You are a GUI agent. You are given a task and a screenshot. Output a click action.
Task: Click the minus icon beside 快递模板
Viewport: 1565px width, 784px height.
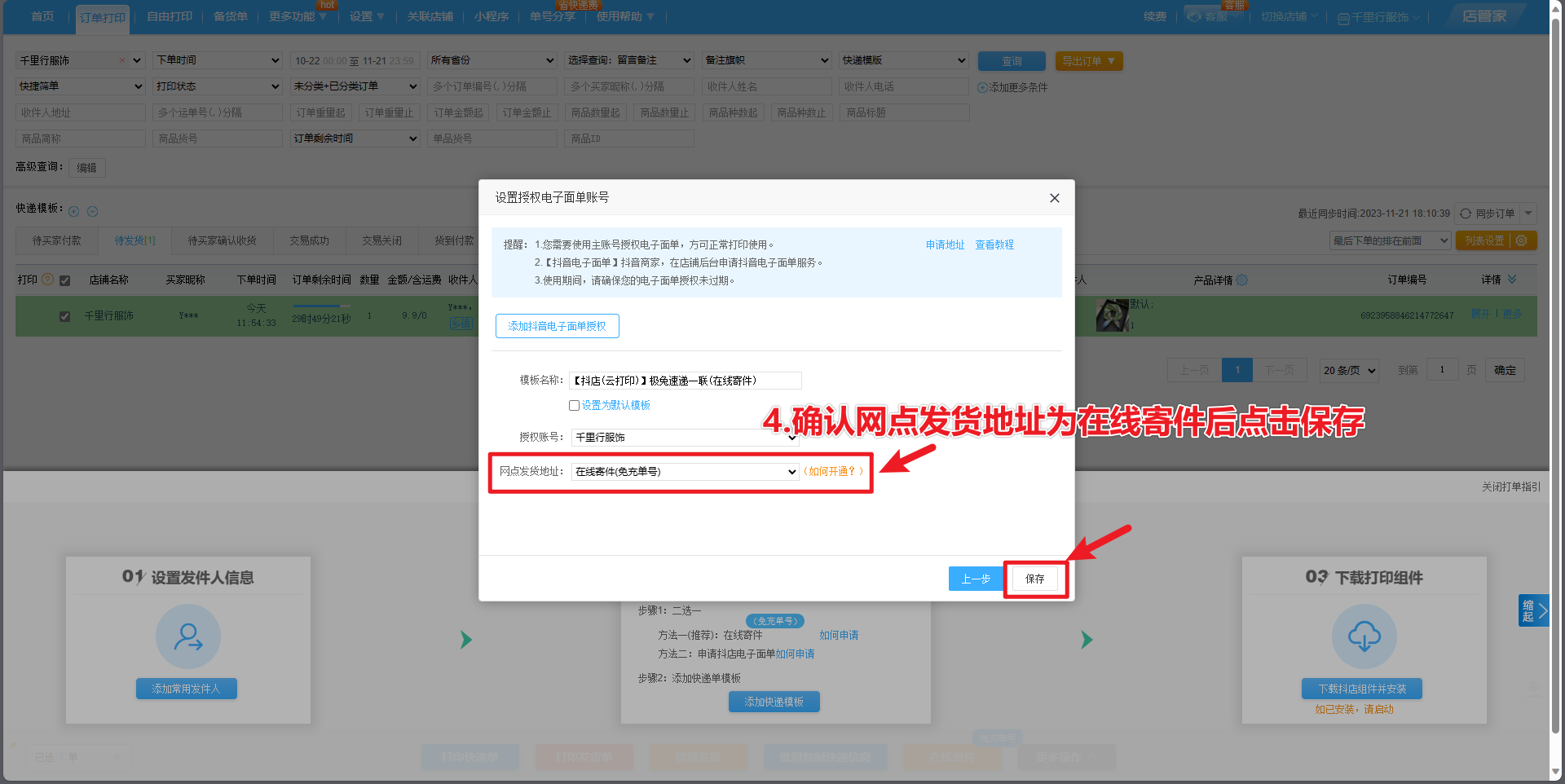[x=92, y=212]
